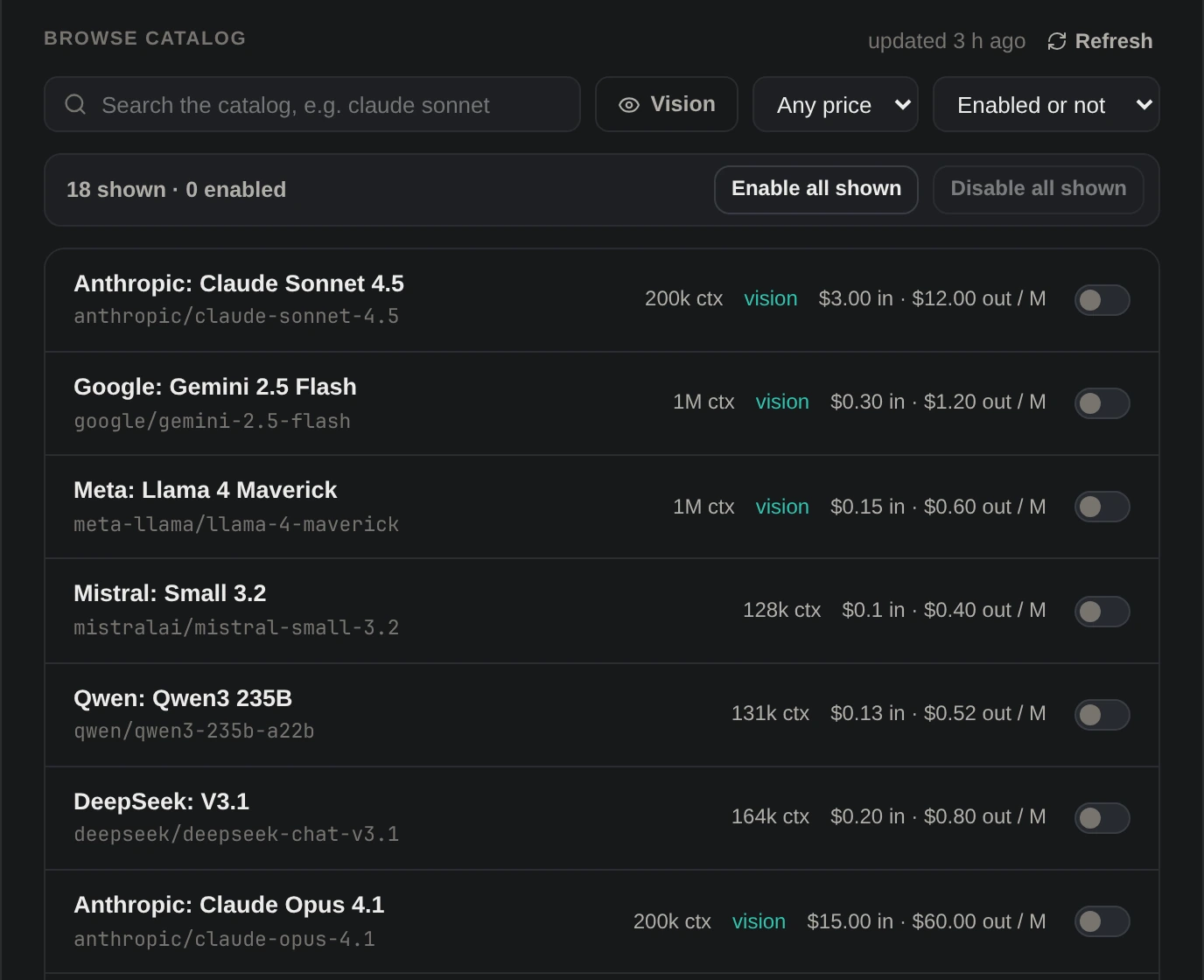1204x980 pixels.
Task: Click the eye icon in Vision filter
Action: [x=629, y=105]
